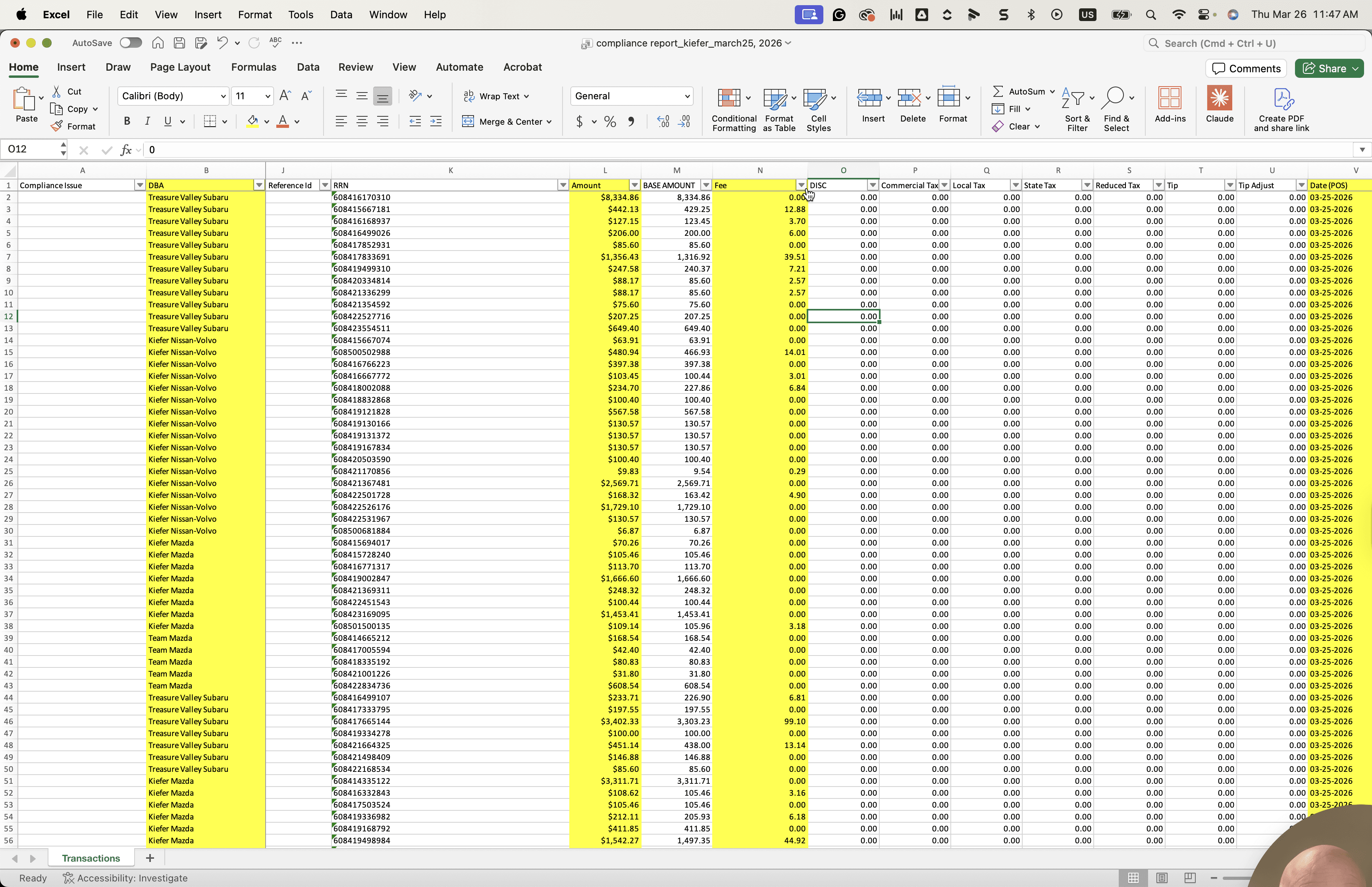Toggle the AutoSave switch
Image resolution: width=1372 pixels, height=887 pixels.
(x=131, y=42)
